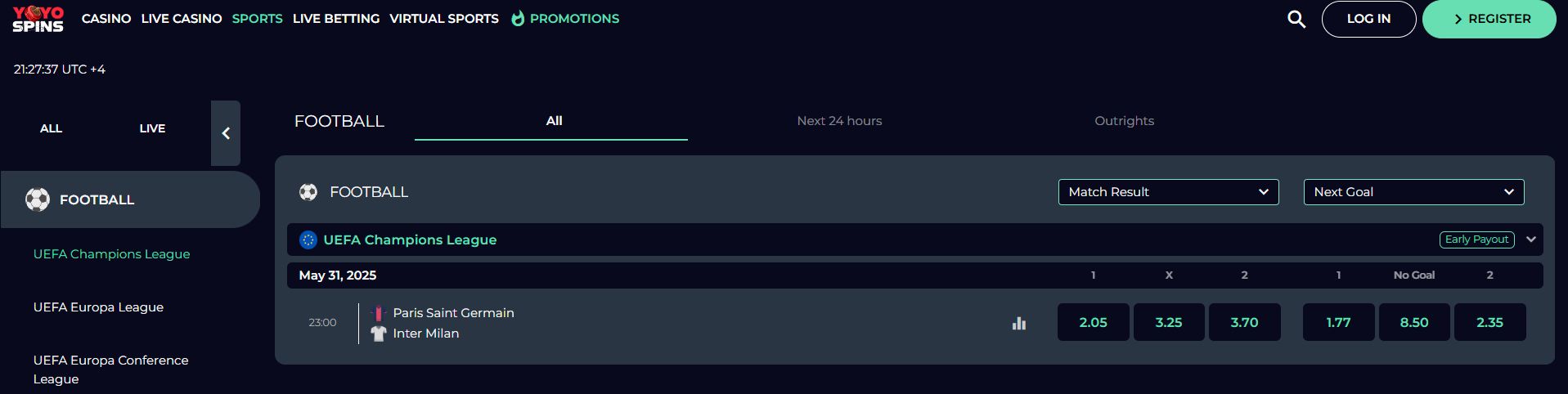Click the Log In button
This screenshot has height=394, width=1568.
(x=1368, y=19)
